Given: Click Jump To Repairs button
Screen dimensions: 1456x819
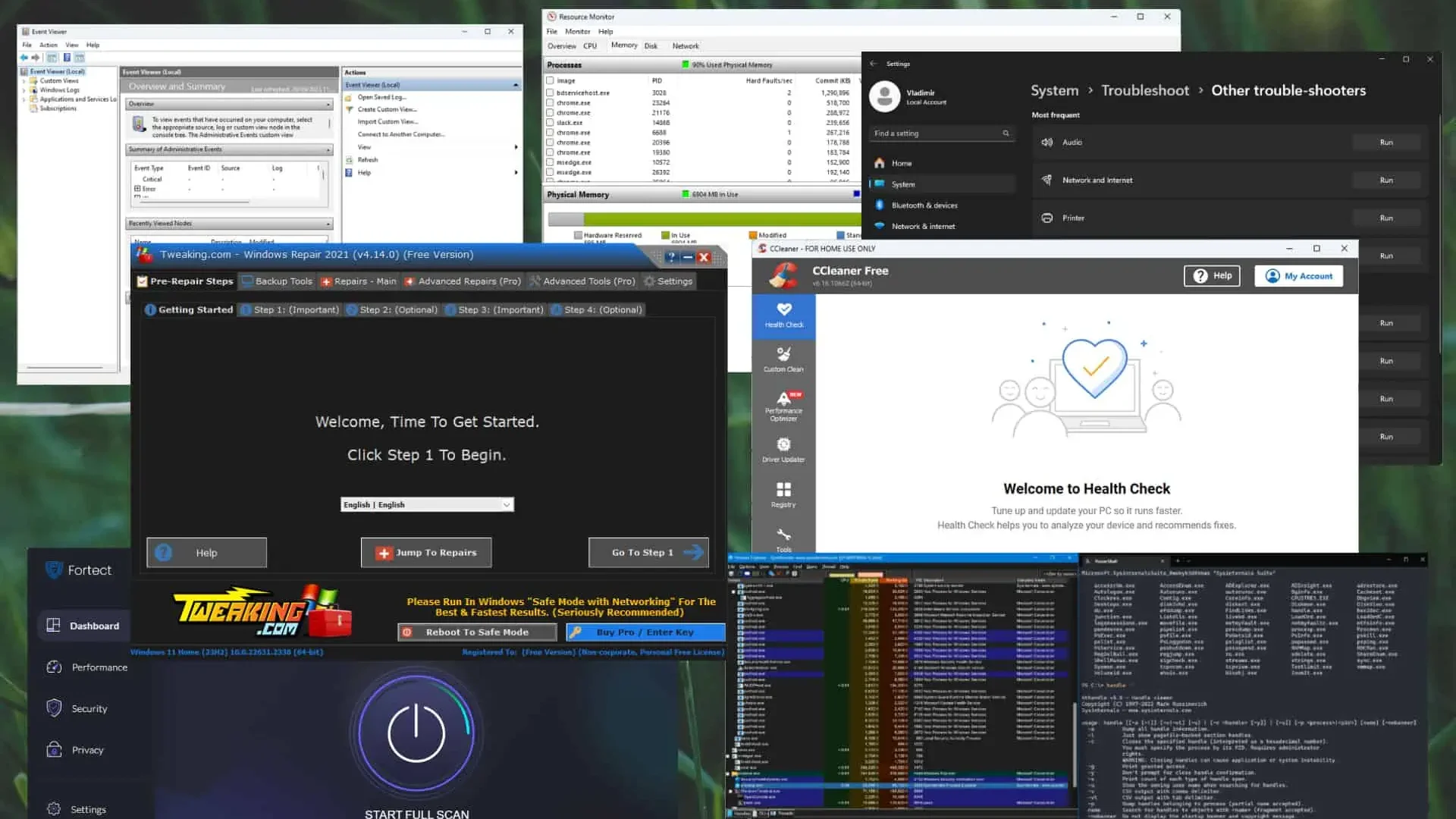Looking at the screenshot, I should [426, 553].
